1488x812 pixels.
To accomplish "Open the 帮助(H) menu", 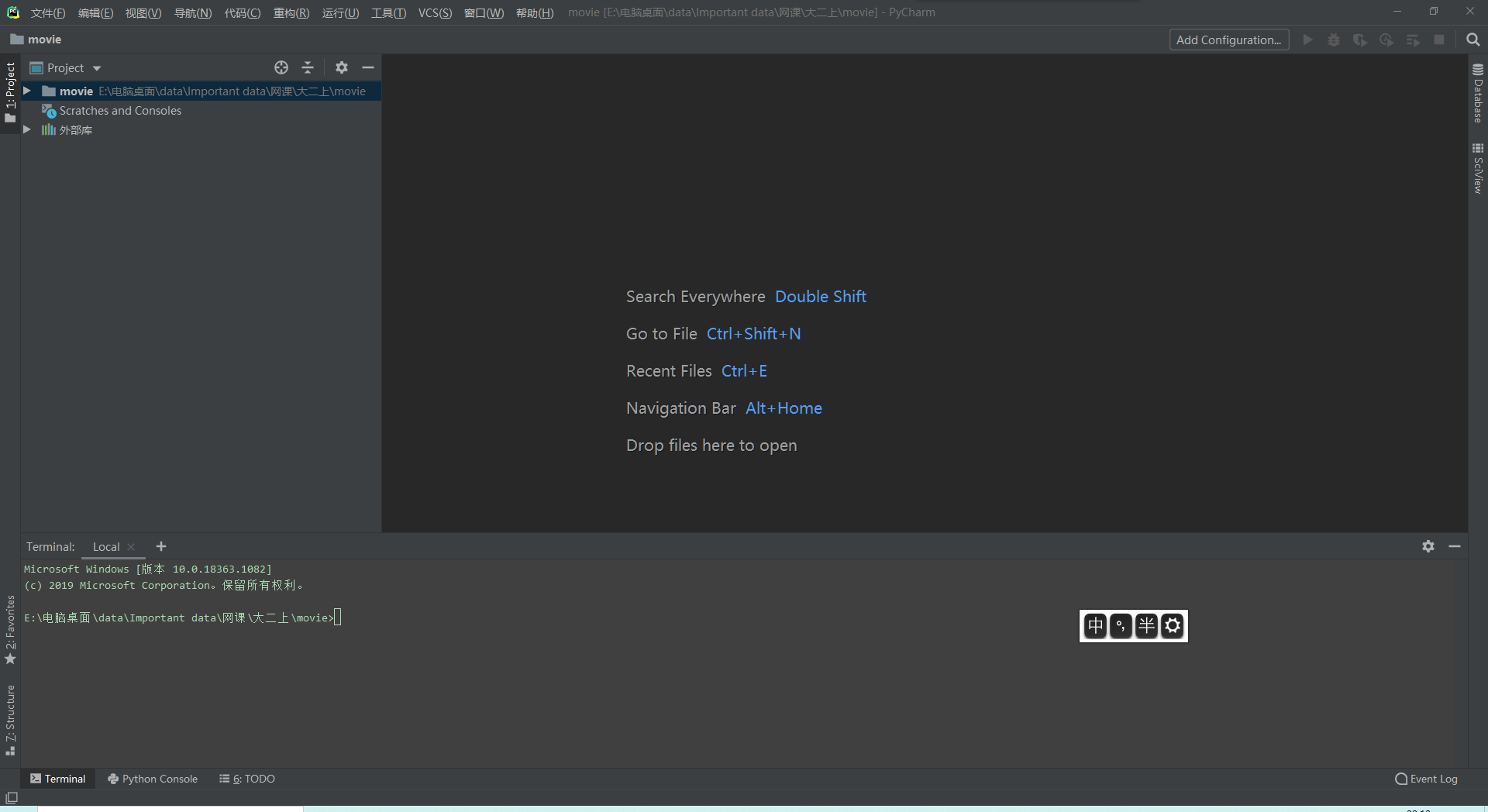I will [x=535, y=12].
